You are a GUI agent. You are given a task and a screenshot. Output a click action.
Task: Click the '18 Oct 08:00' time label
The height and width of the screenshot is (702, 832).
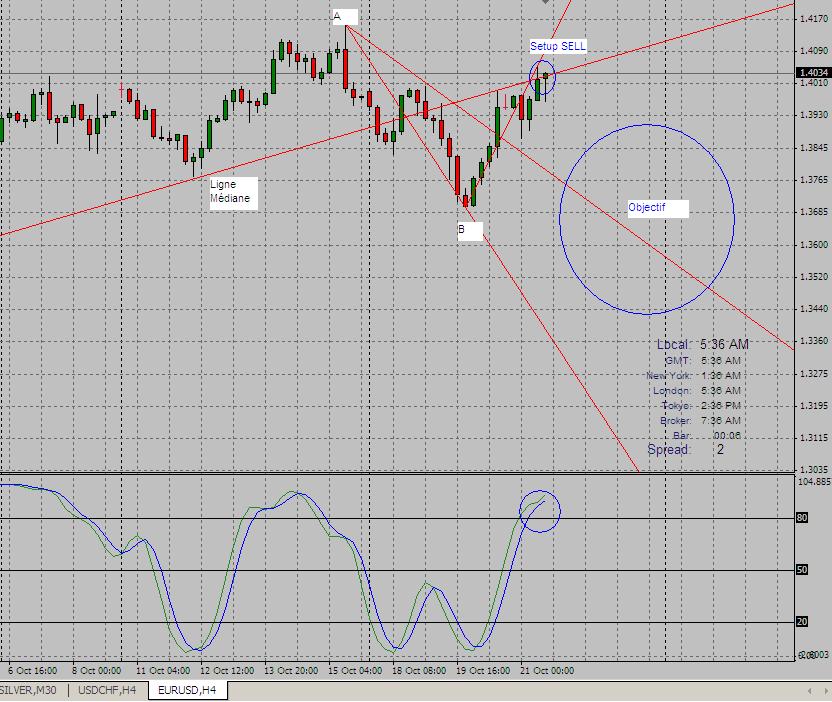pyautogui.click(x=419, y=671)
